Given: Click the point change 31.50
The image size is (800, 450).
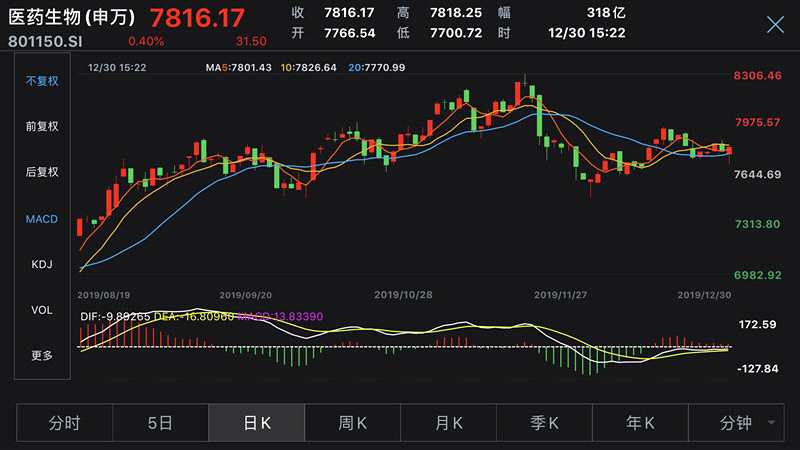Looking at the screenshot, I should click(251, 41).
